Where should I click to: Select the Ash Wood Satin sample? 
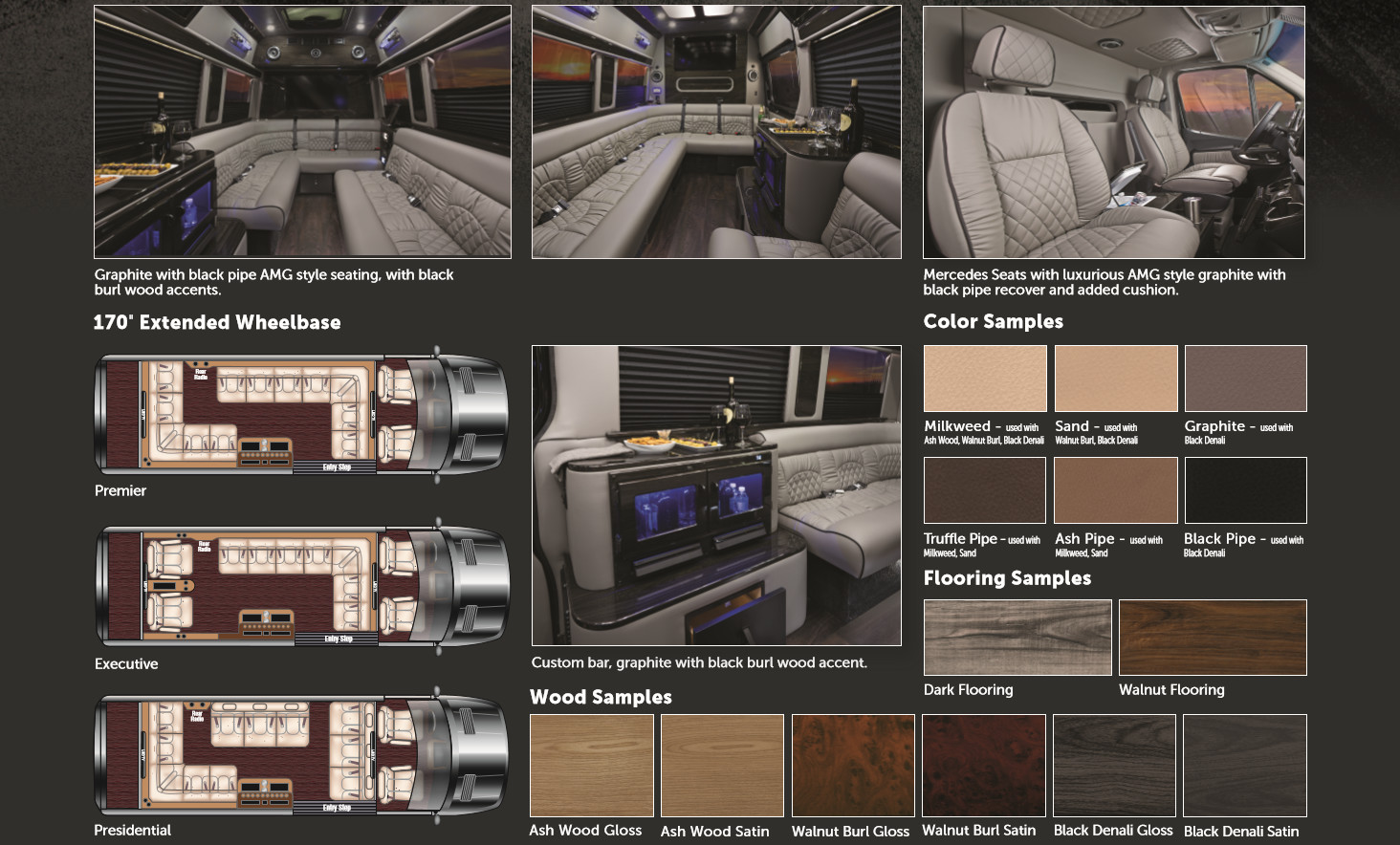[x=721, y=765]
